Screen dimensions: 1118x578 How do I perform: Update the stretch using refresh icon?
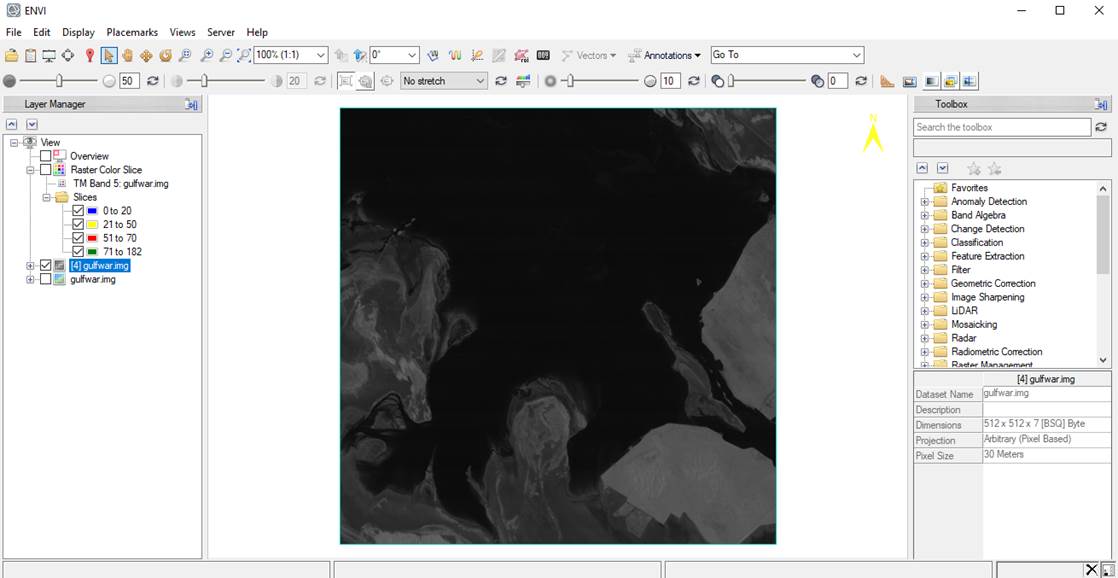501,81
